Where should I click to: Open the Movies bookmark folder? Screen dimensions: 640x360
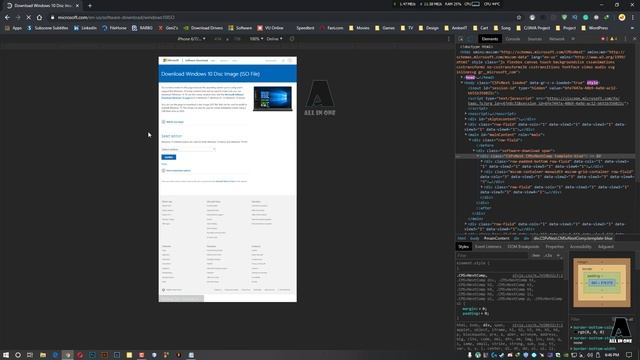coord(359,28)
